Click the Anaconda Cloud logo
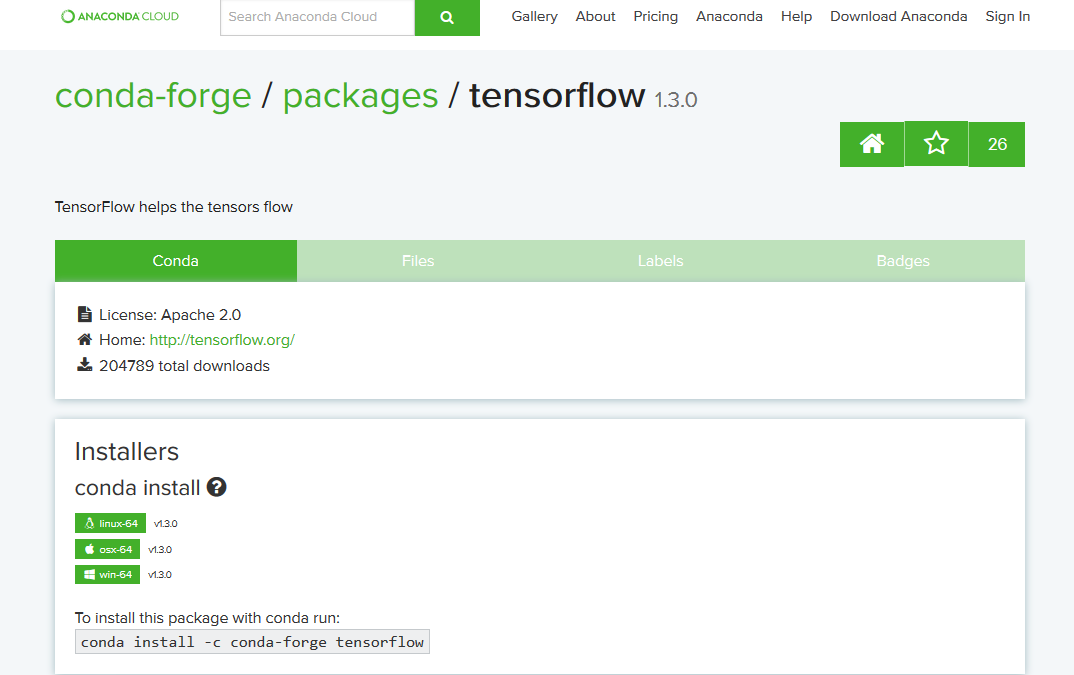 120,16
